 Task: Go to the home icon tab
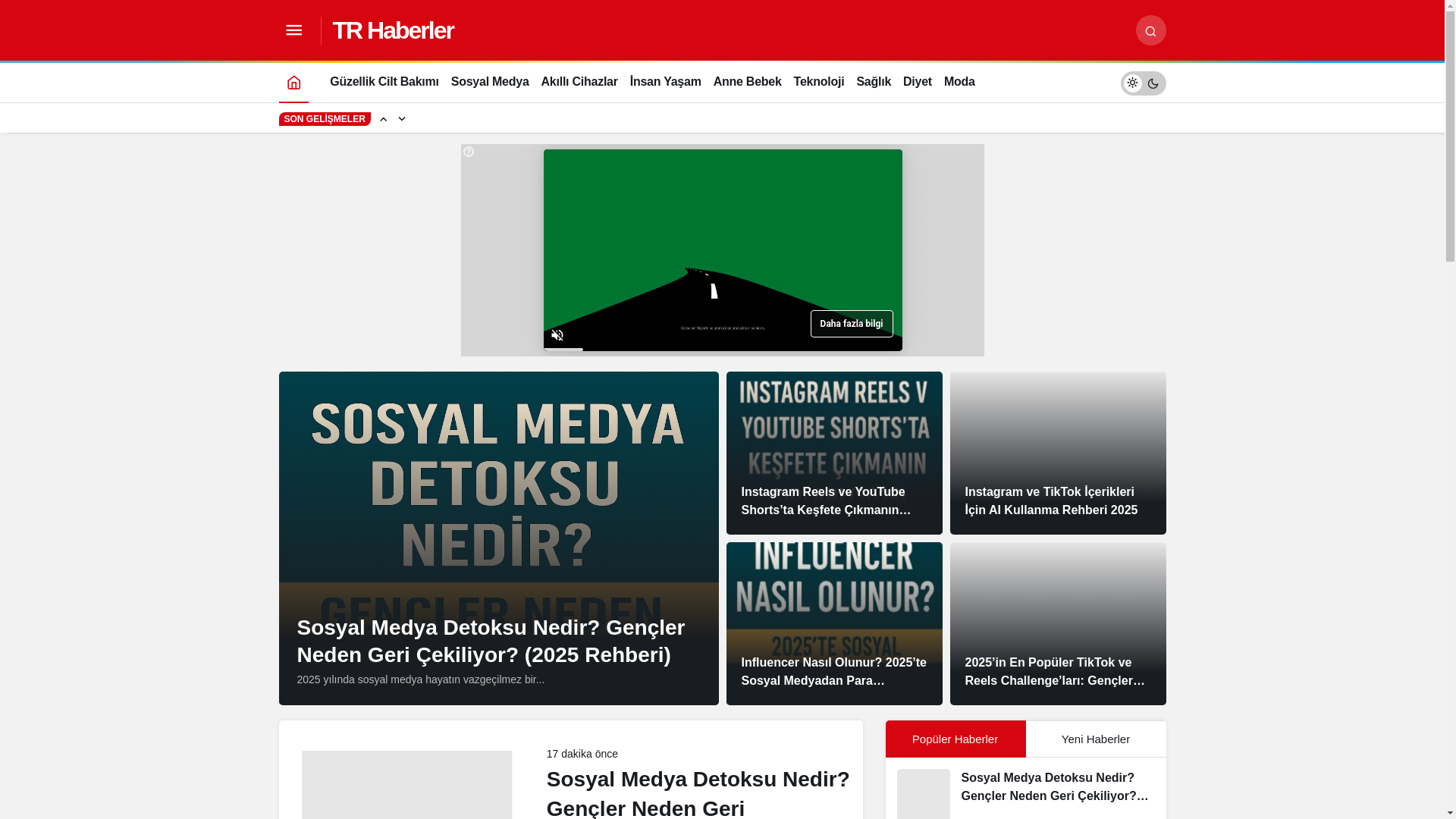click(x=293, y=82)
